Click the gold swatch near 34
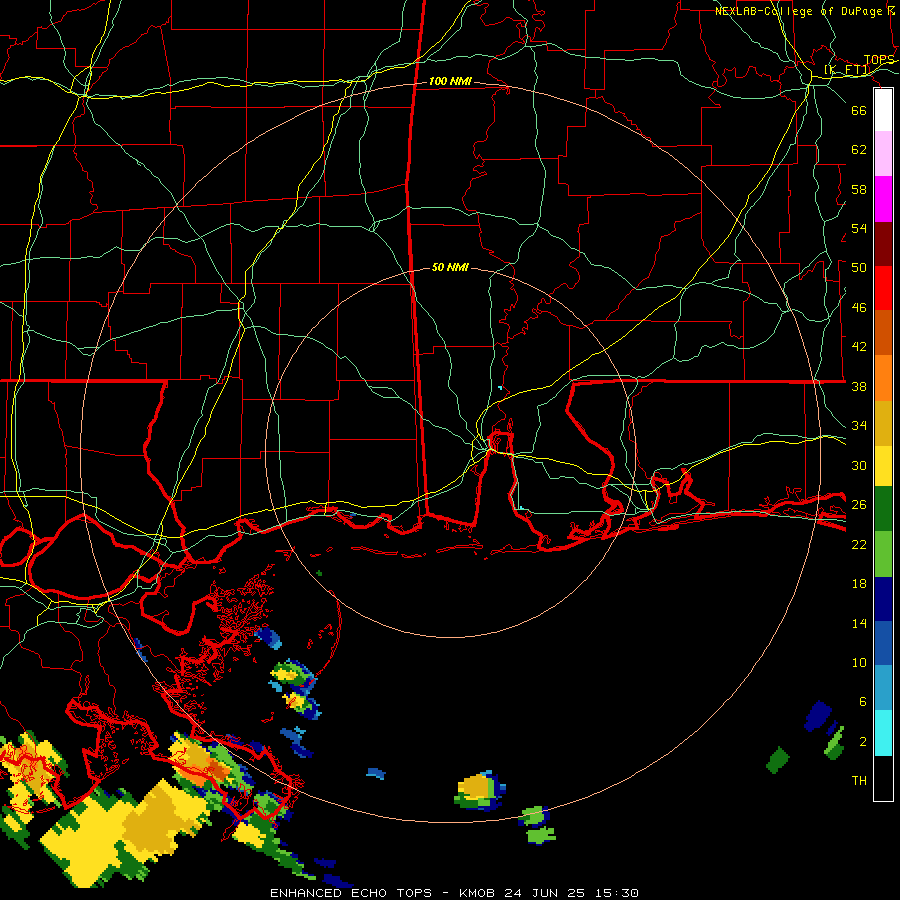 [883, 423]
